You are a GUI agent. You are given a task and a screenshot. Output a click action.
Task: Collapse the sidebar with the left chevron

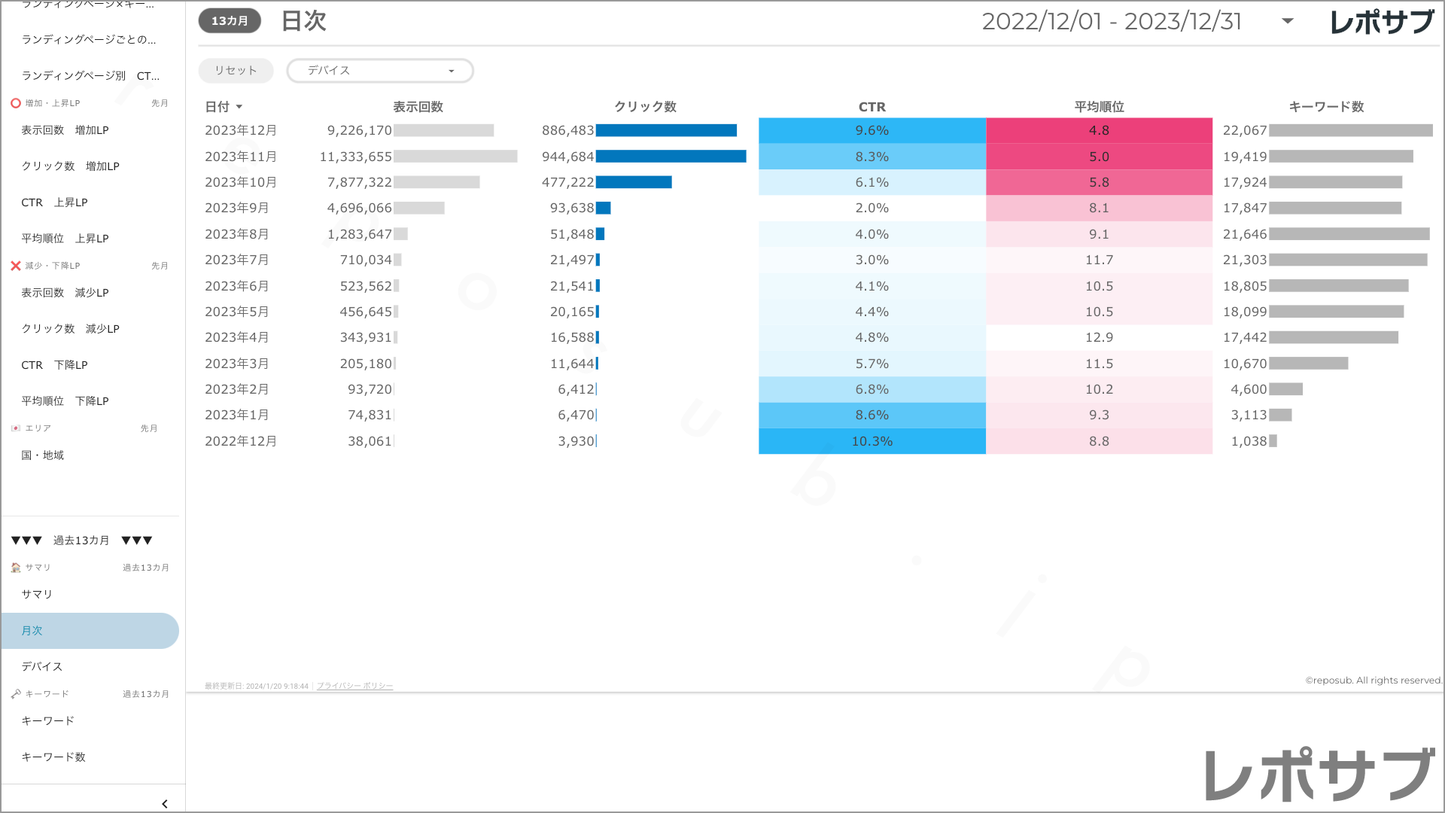(165, 803)
